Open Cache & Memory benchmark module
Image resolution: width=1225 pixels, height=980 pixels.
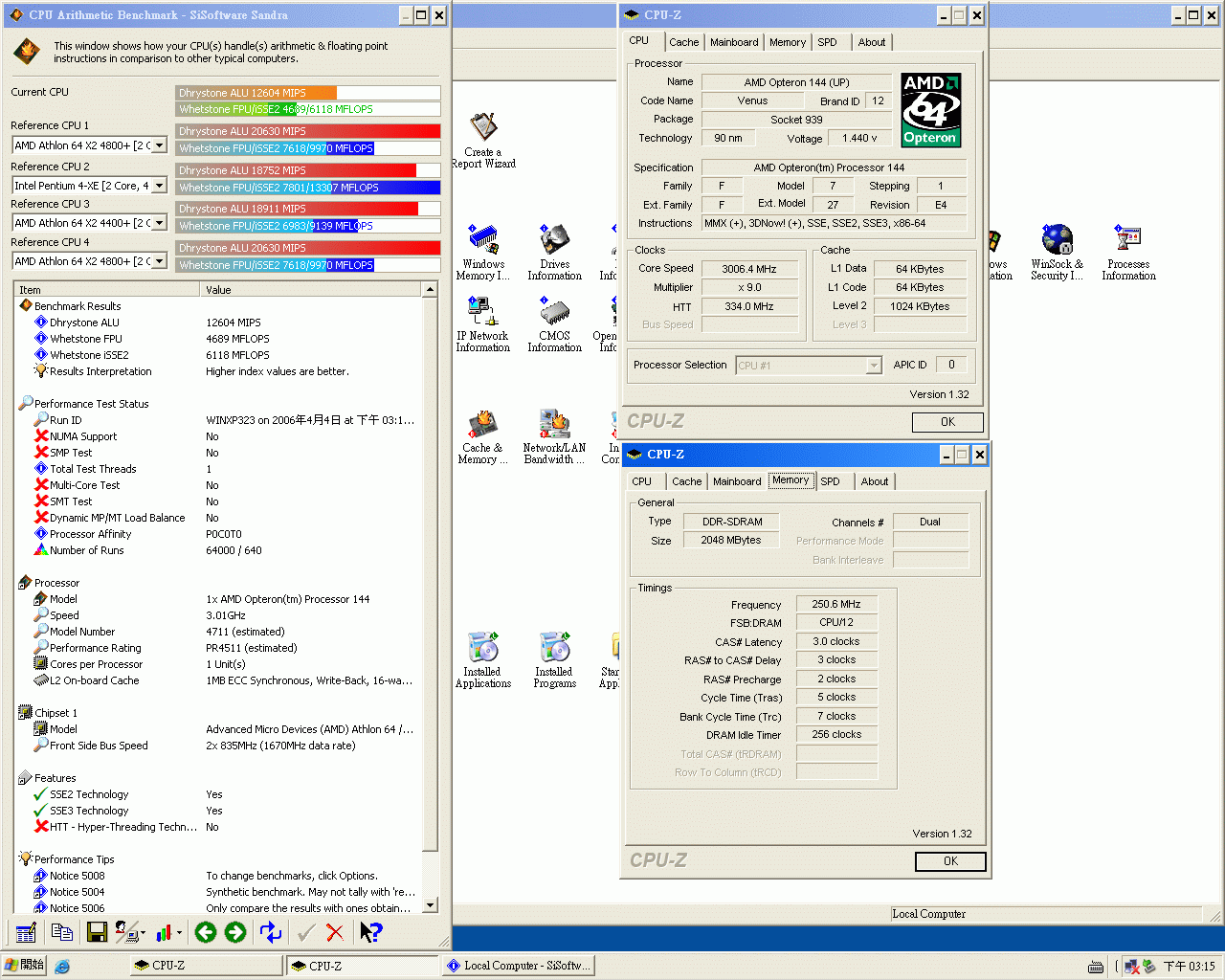click(482, 437)
